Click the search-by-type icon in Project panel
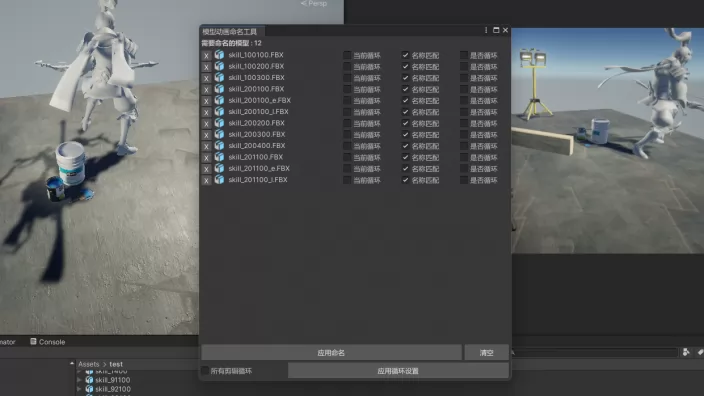The width and height of the screenshot is (704, 396). coord(686,352)
